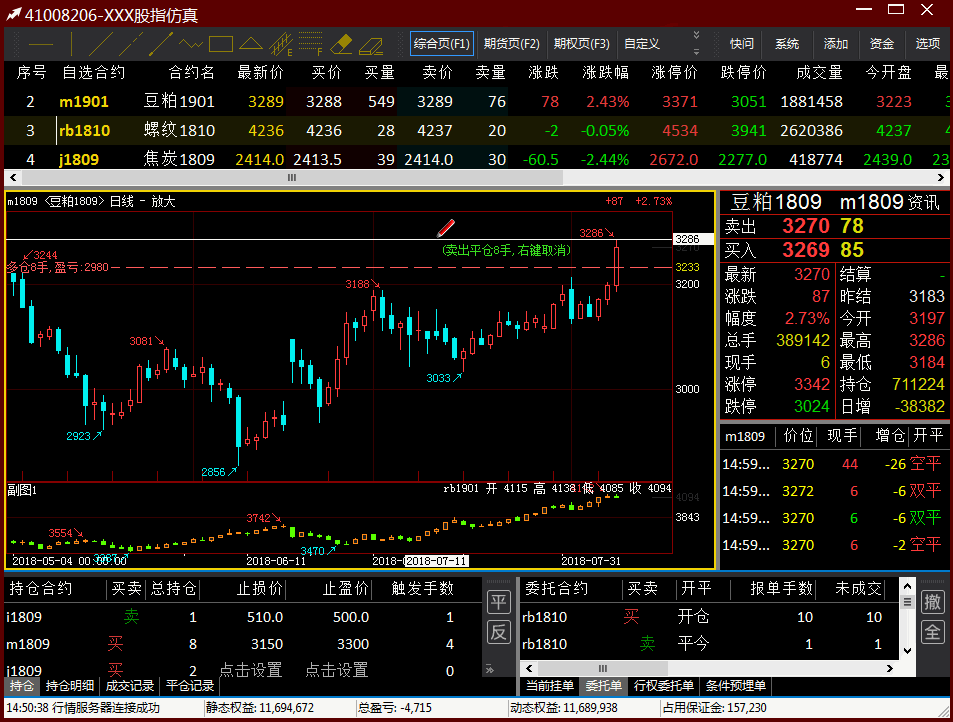This screenshot has height=722, width=953.
Task: Select the horizontal line drawing tool
Action: 41,44
